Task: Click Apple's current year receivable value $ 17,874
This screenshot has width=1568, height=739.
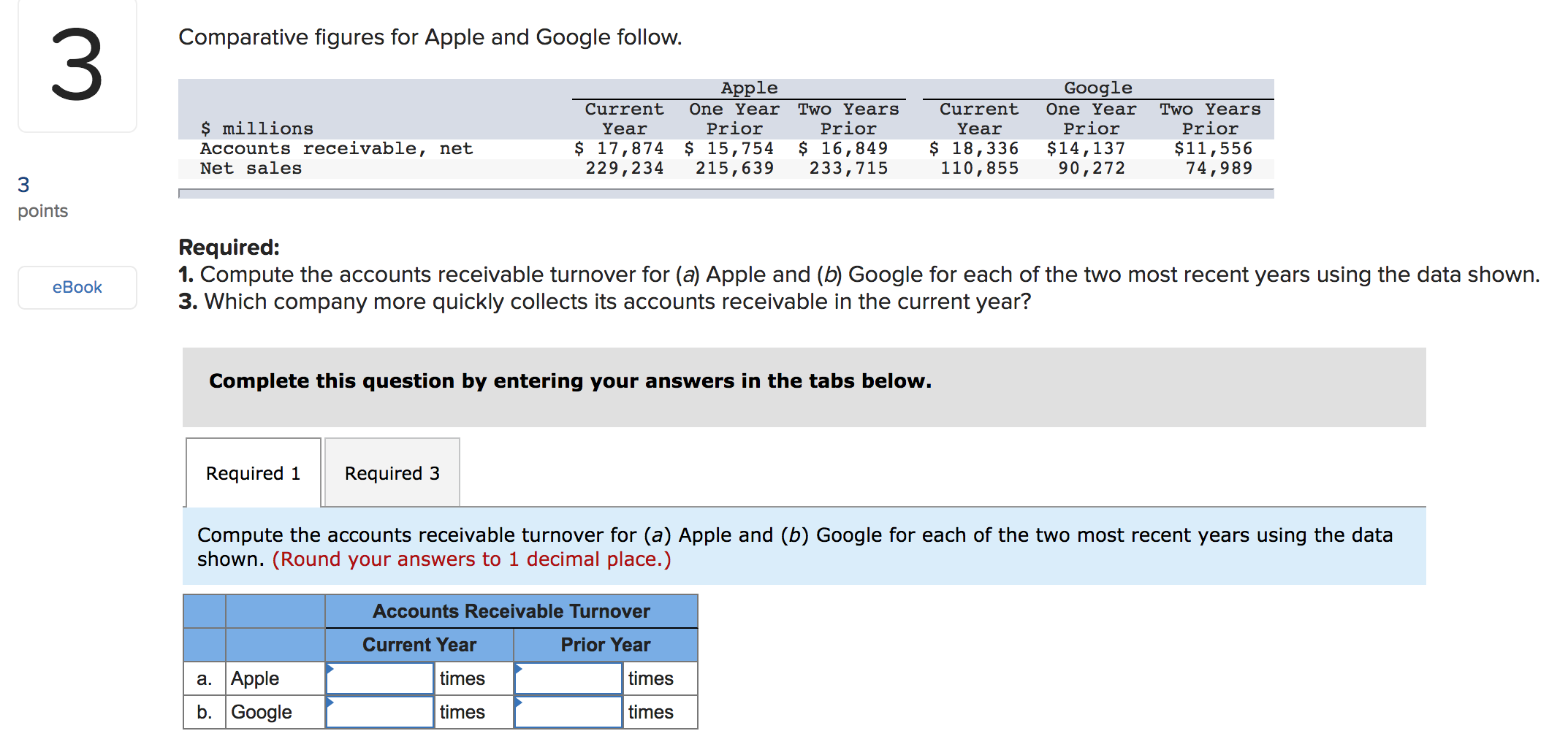Action: click(x=619, y=148)
